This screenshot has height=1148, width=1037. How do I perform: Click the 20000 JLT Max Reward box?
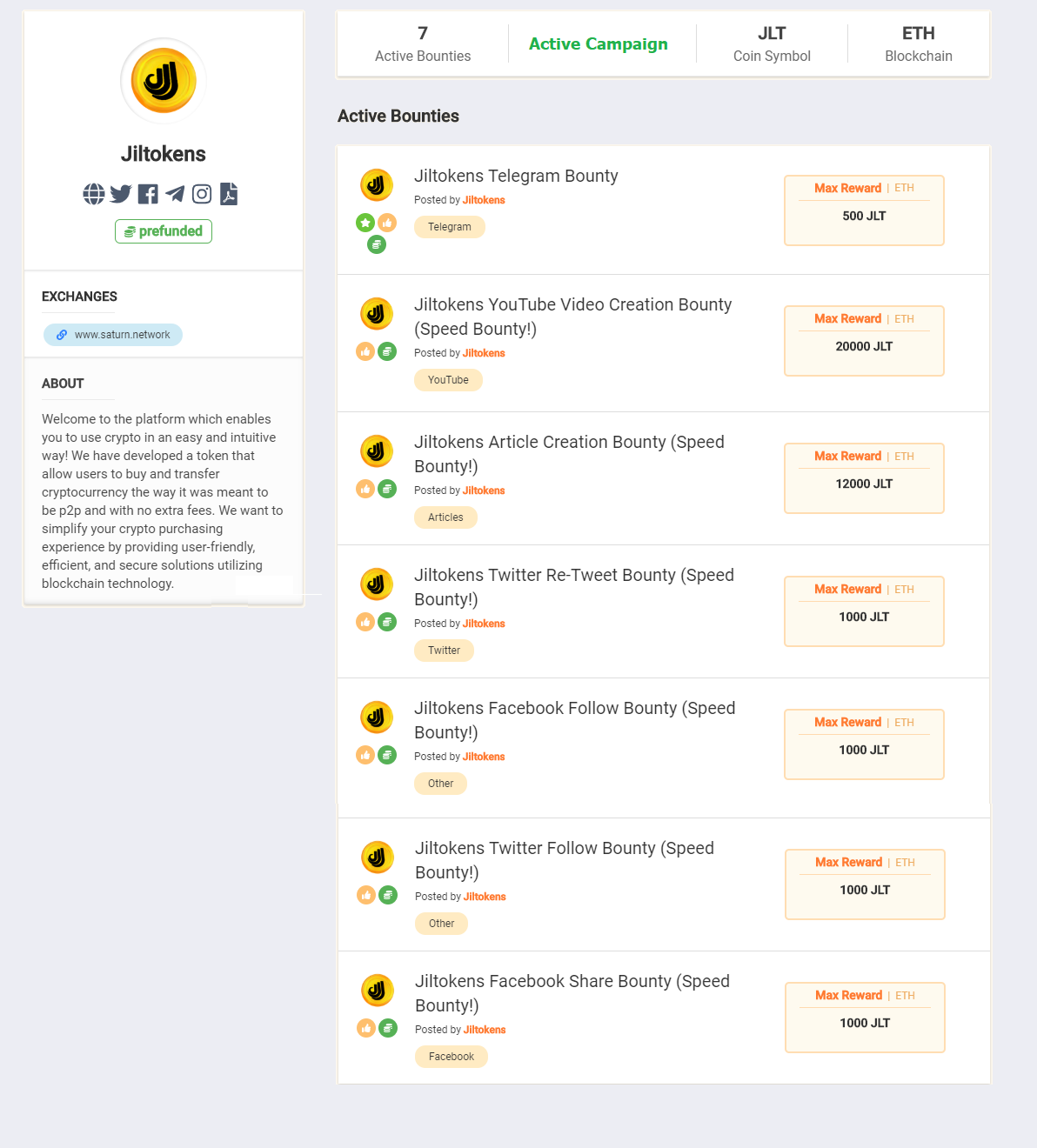864,341
